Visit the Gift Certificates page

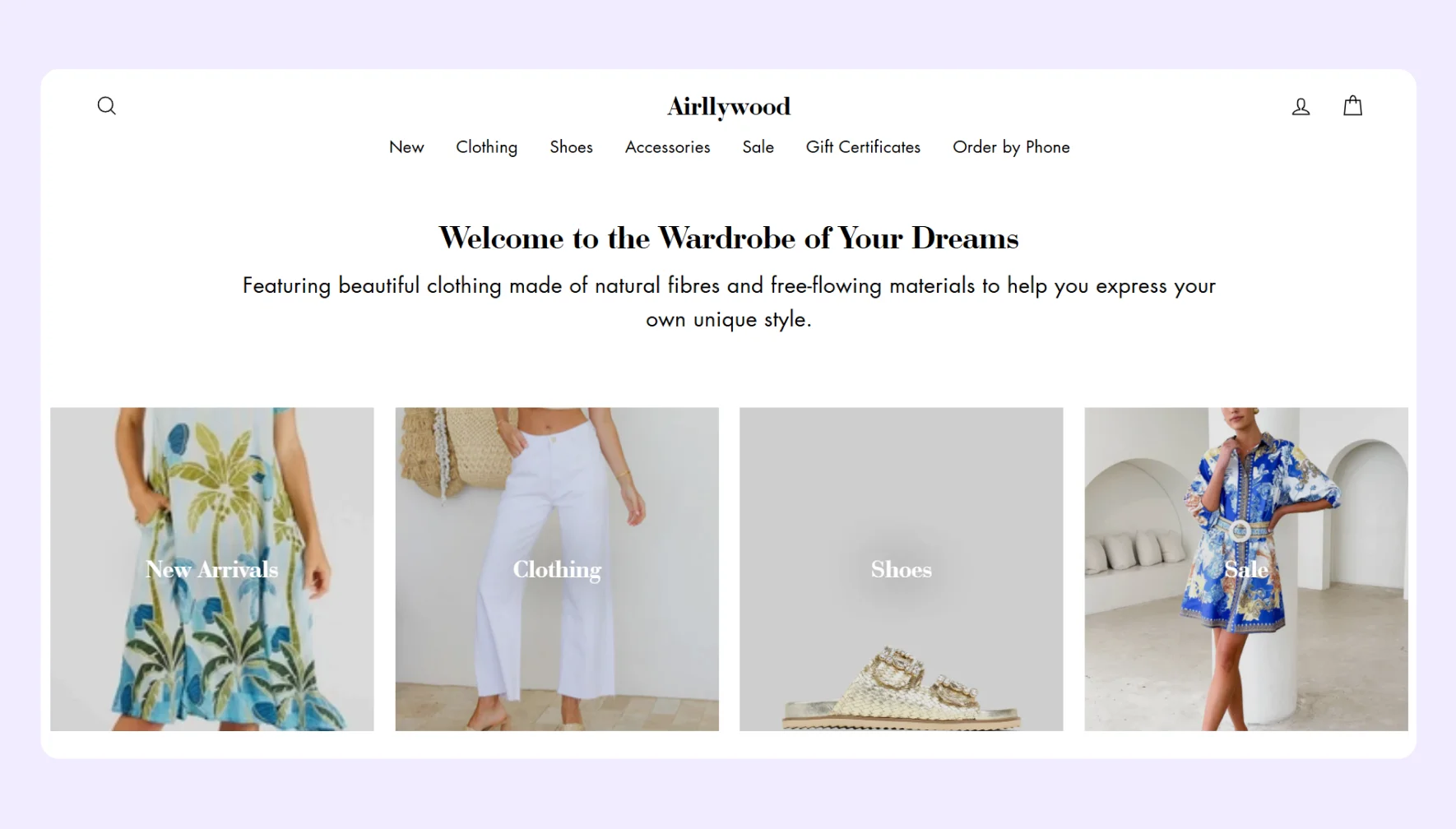pos(863,147)
